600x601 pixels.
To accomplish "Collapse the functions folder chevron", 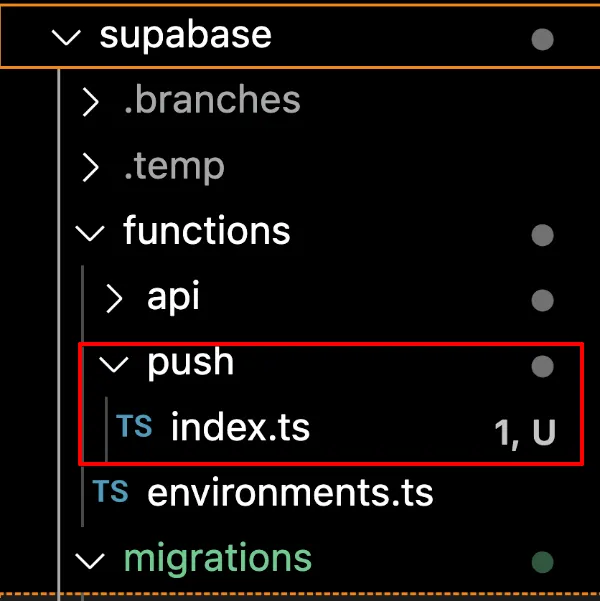I will click(x=90, y=233).
